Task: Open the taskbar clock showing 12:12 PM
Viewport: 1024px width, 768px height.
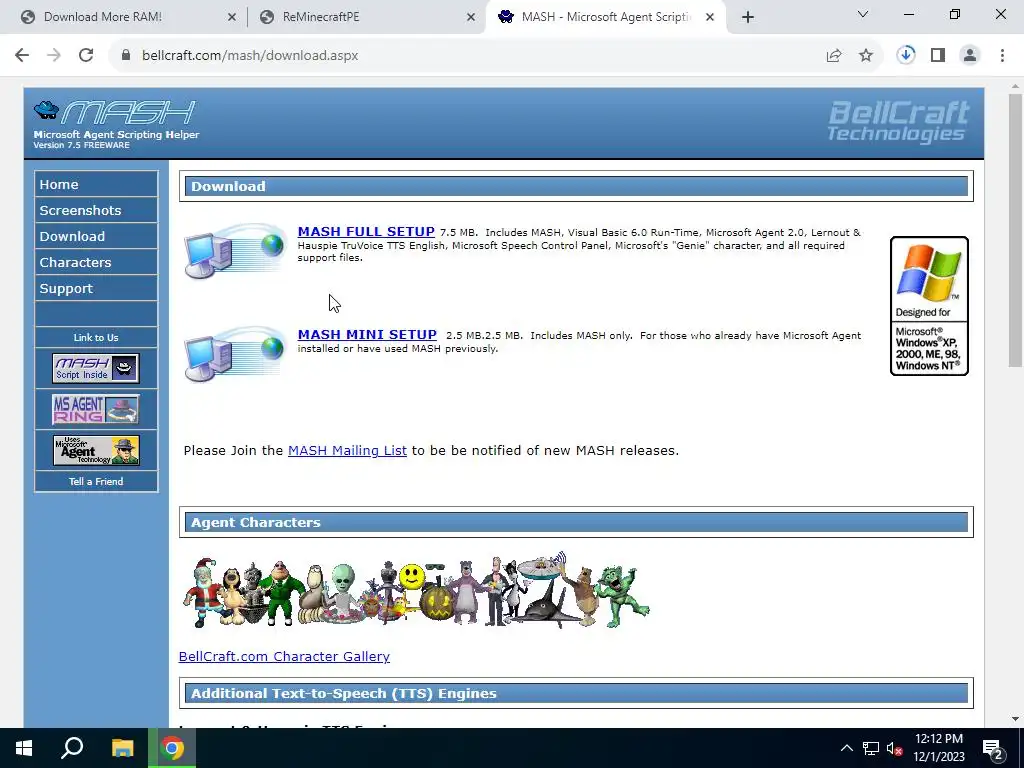Action: [938, 748]
